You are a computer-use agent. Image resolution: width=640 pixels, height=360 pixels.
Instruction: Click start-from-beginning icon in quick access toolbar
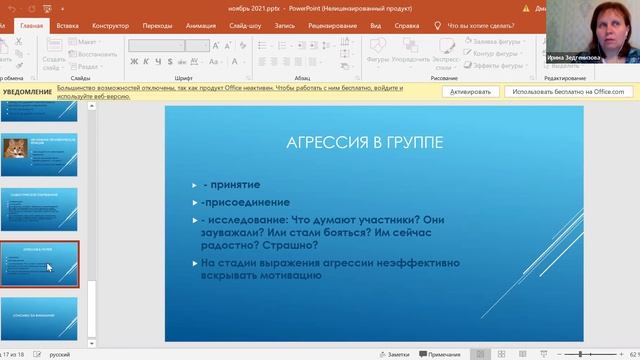pyautogui.click(x=47, y=9)
